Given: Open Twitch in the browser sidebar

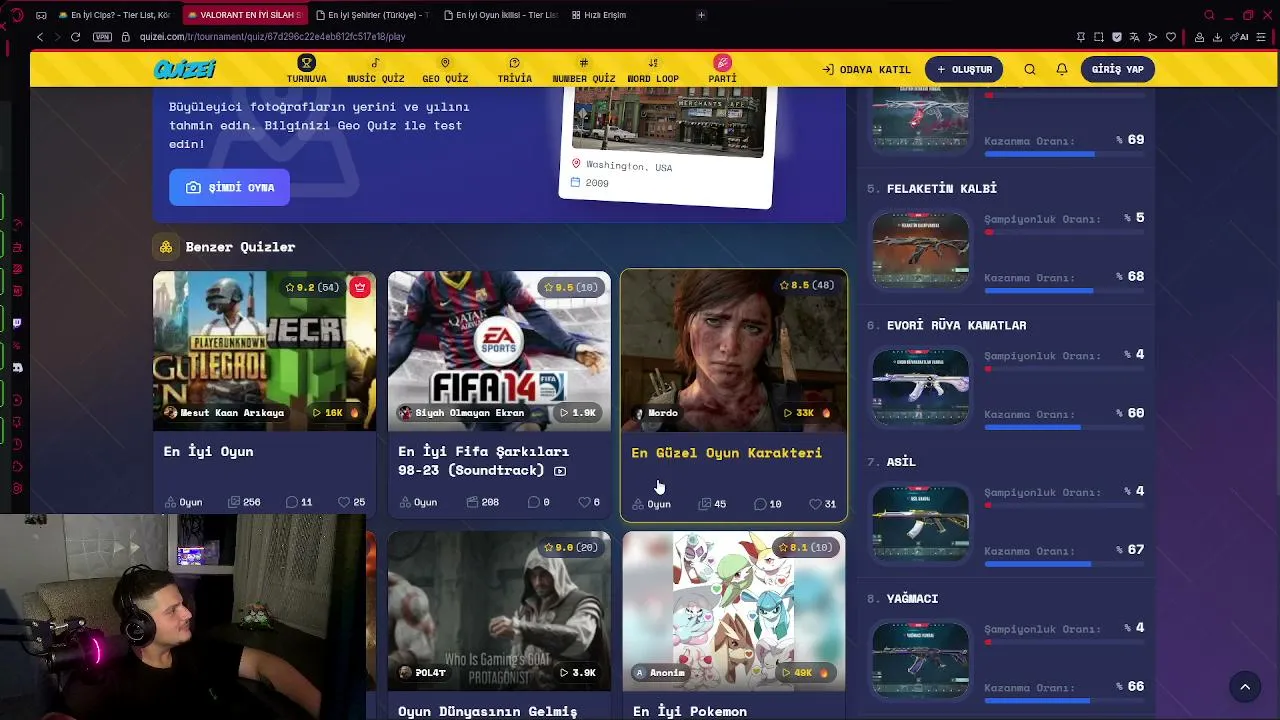Looking at the screenshot, I should pyautogui.click(x=17, y=323).
